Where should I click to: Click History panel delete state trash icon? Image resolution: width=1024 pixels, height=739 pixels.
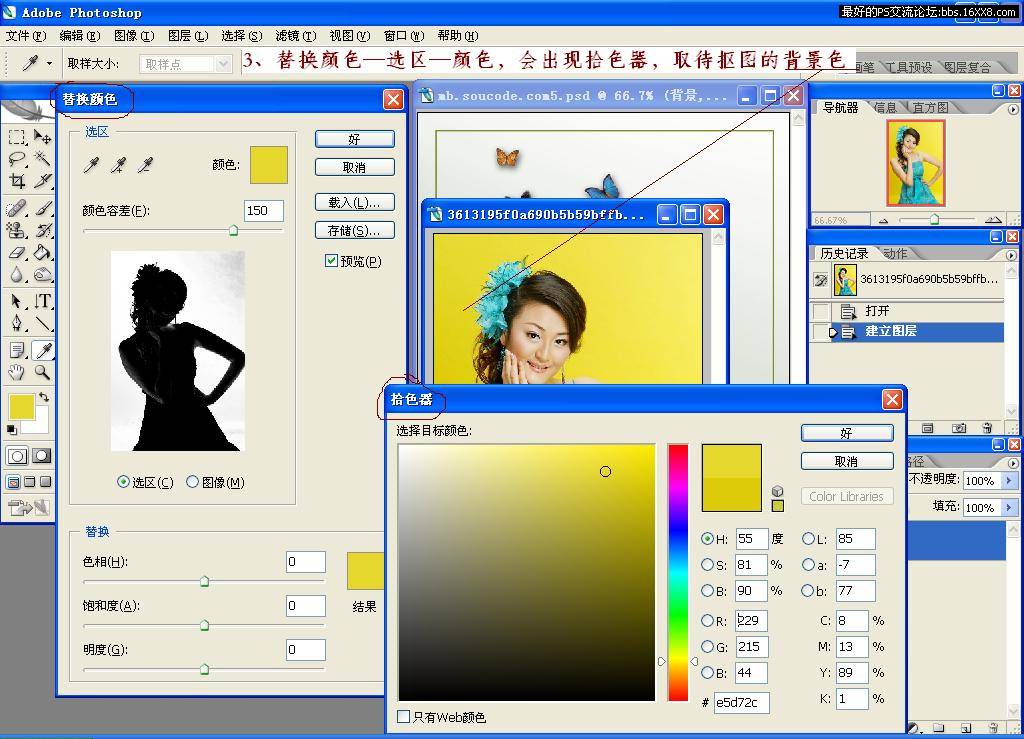987,428
